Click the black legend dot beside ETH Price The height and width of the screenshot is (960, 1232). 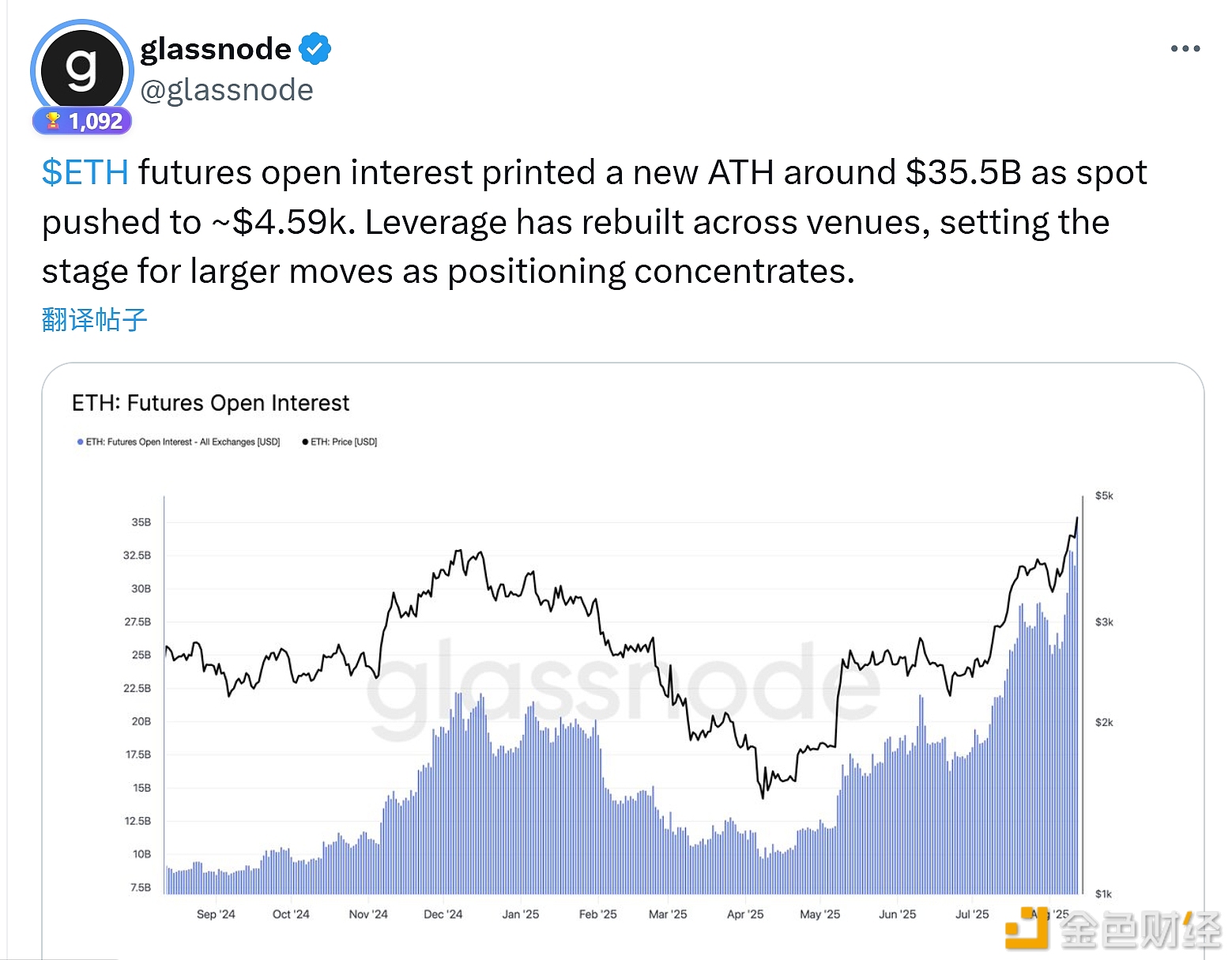point(305,442)
